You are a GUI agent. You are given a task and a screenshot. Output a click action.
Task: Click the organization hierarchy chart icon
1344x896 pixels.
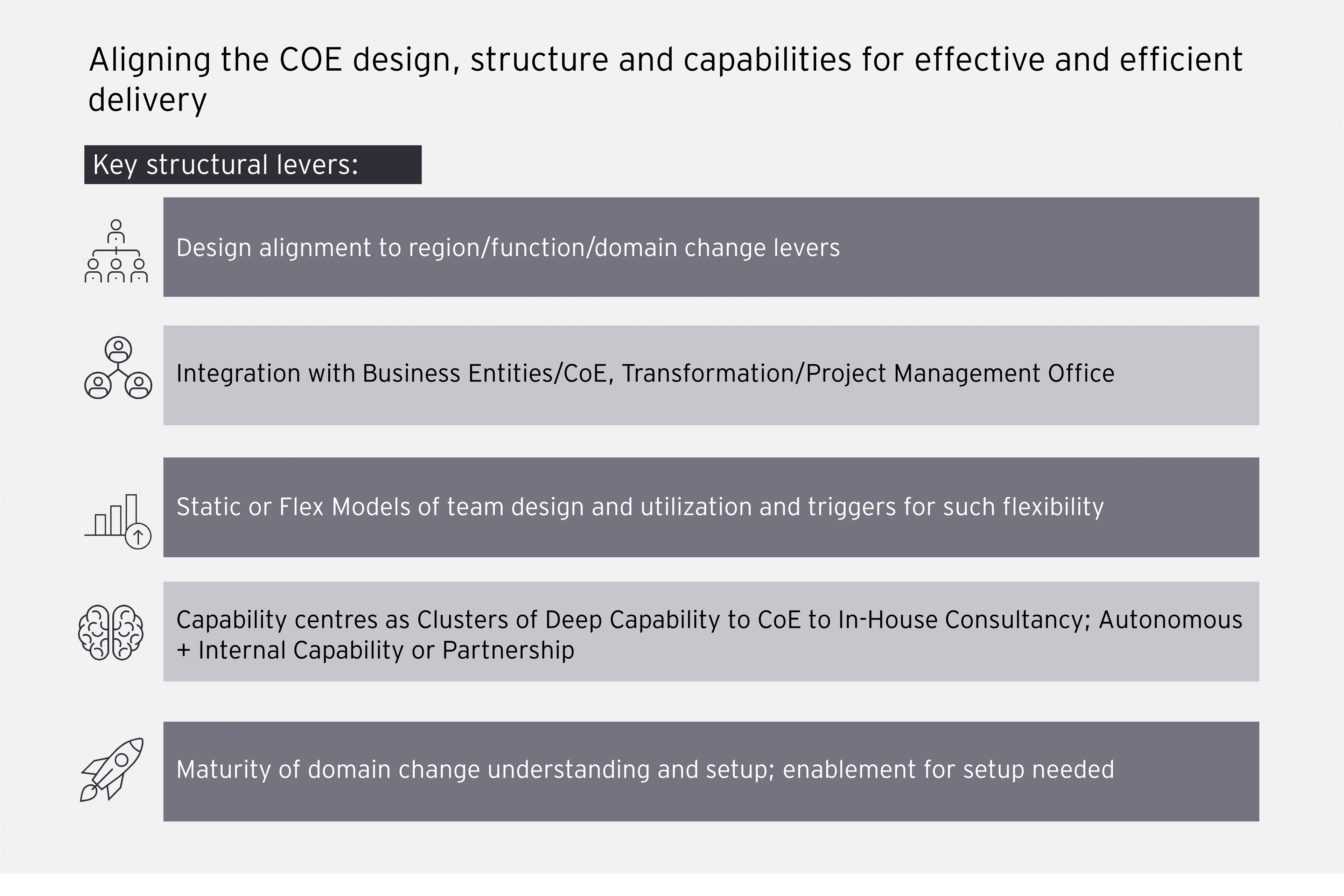(x=116, y=251)
